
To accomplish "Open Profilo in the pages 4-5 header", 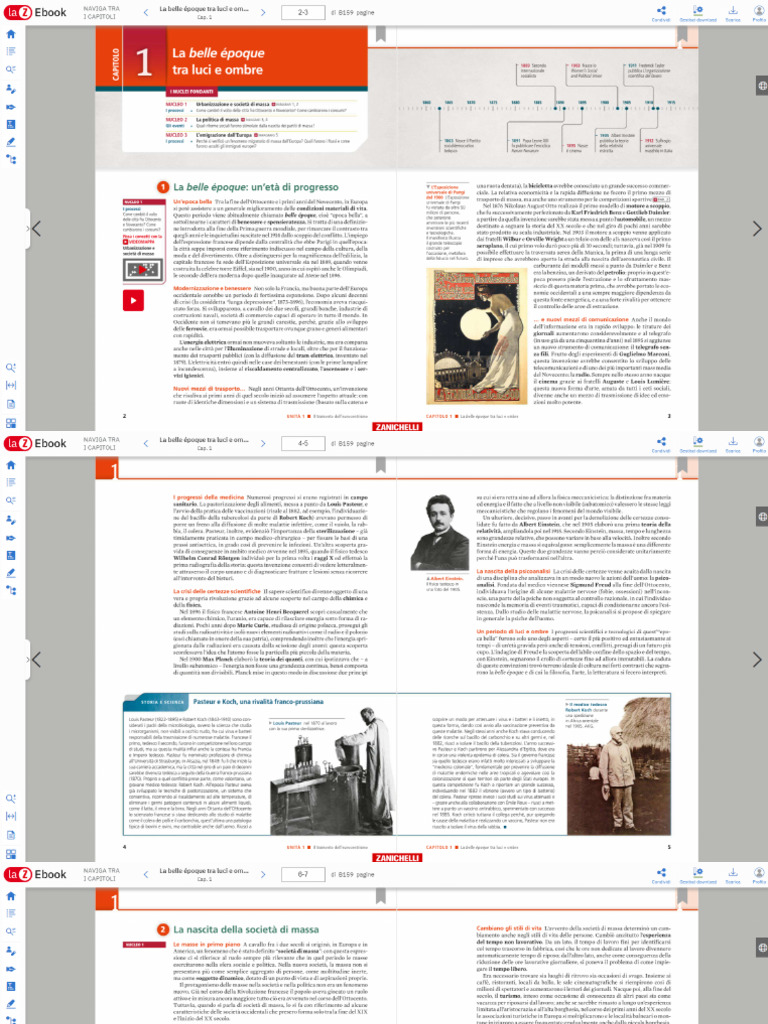I will (759, 445).
